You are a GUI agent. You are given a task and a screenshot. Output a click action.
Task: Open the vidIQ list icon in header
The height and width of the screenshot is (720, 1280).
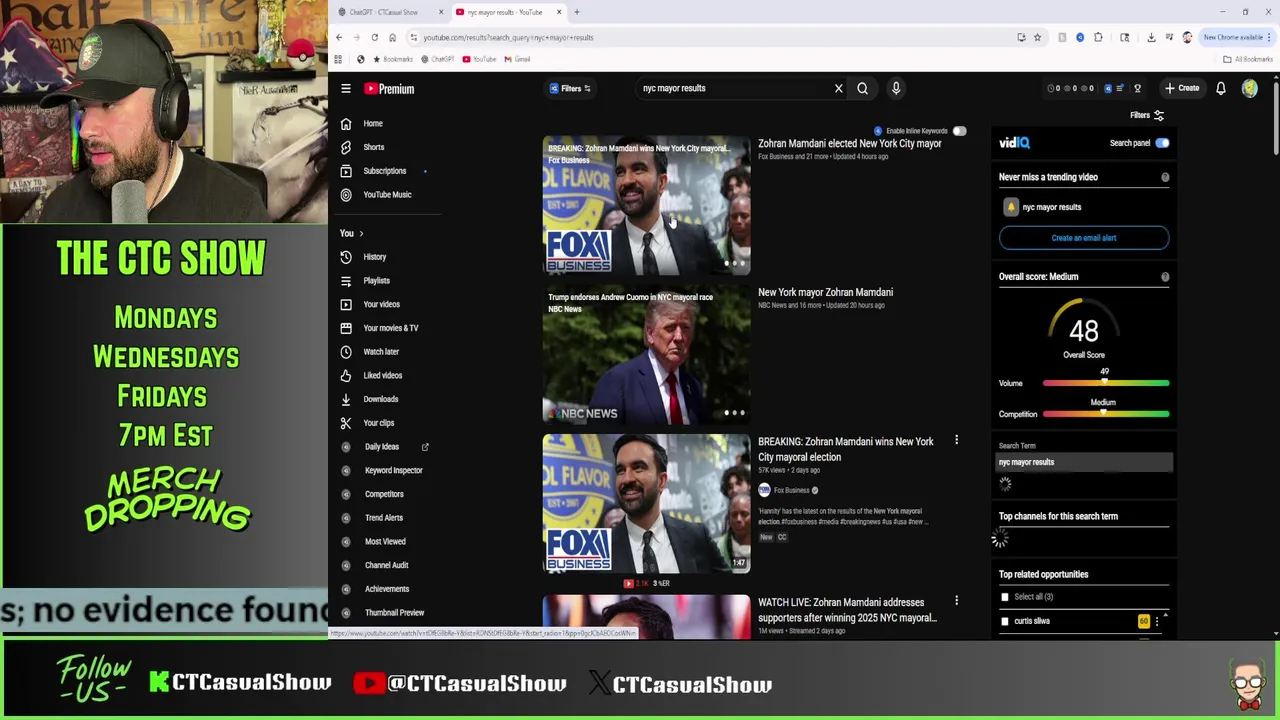pyautogui.click(x=1121, y=88)
